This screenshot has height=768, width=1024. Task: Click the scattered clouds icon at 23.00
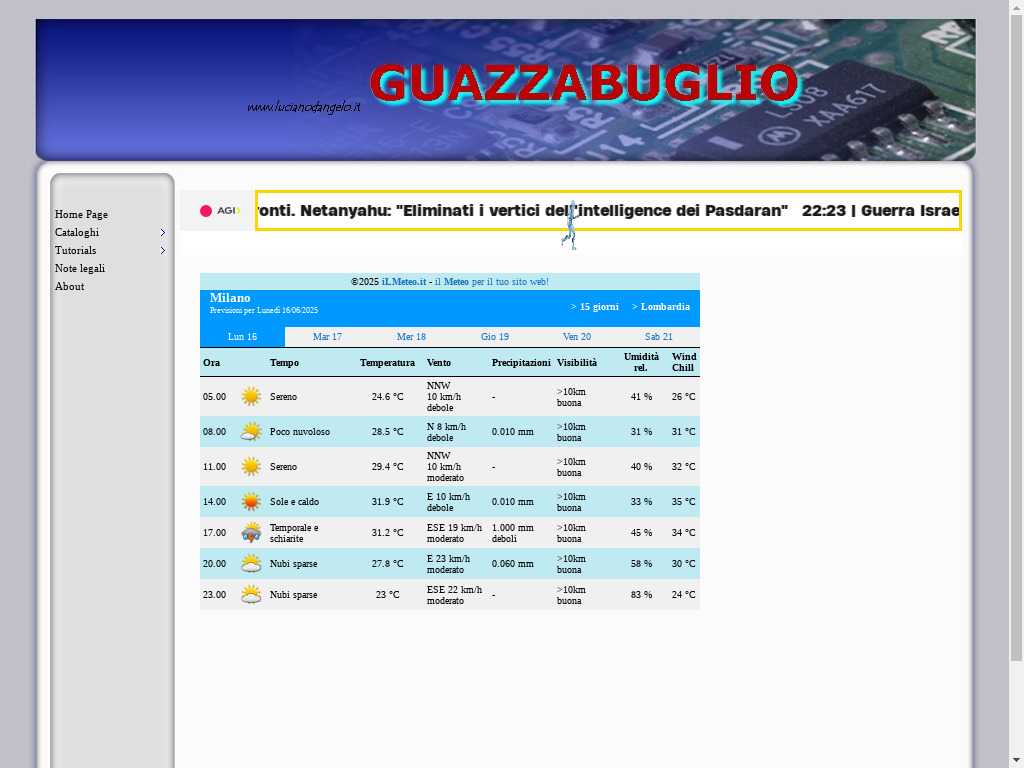click(251, 595)
